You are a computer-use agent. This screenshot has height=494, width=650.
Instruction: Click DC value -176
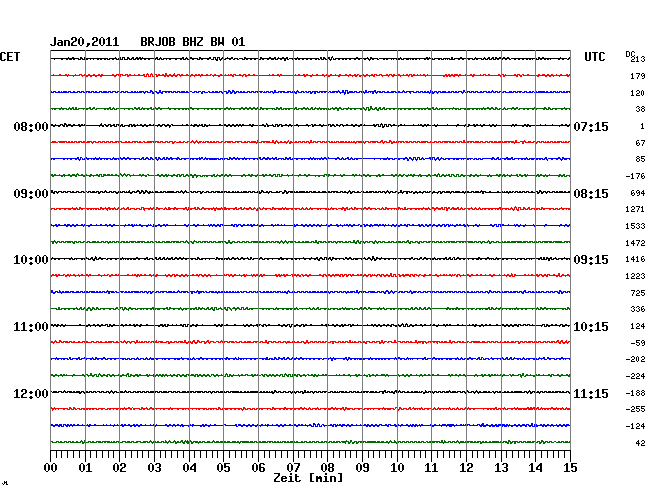click(x=635, y=176)
